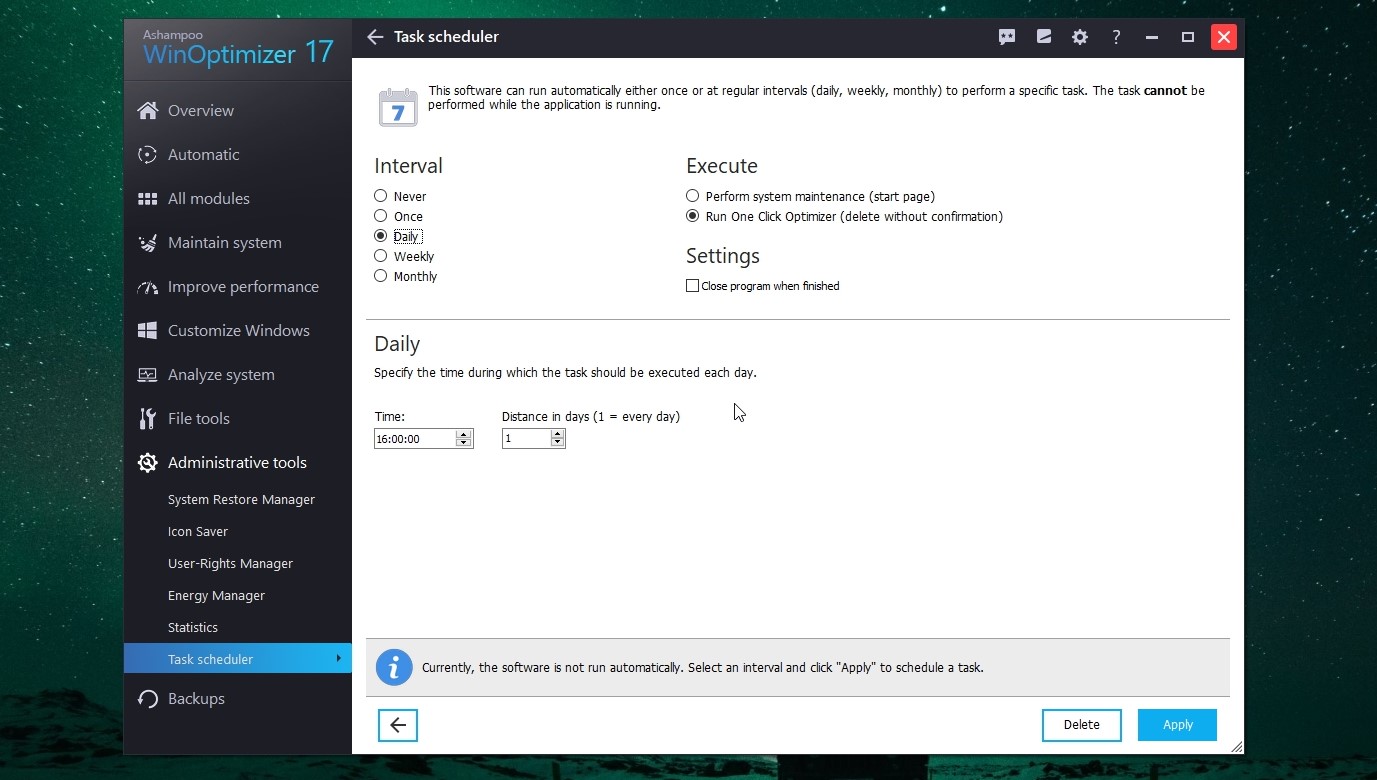Click the "Execute" heading

pos(722,166)
